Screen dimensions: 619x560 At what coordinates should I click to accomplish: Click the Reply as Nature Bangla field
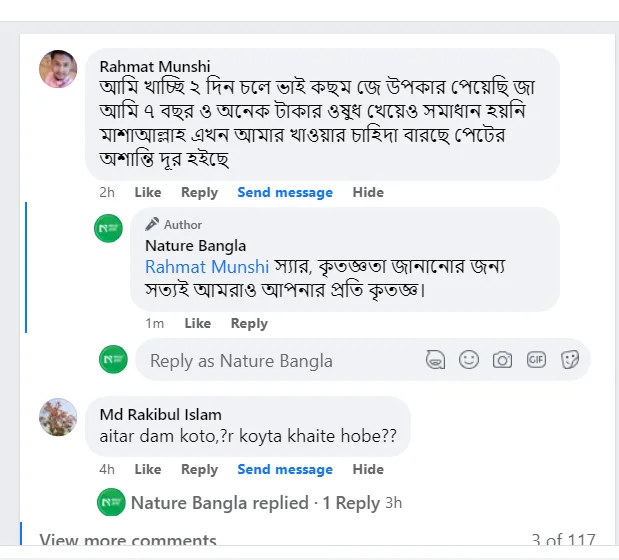tap(280, 361)
